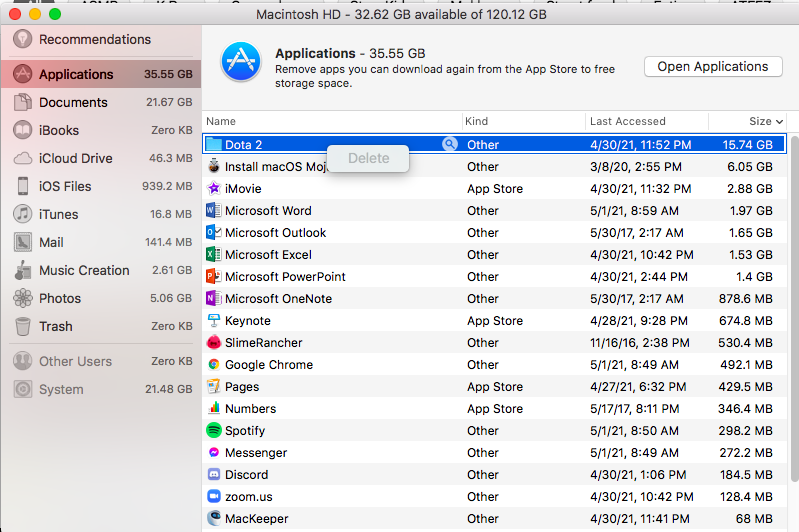The height and width of the screenshot is (532, 799).
Task: Click the 3/8/20, 2:55 PM date cell
Action: tap(636, 167)
